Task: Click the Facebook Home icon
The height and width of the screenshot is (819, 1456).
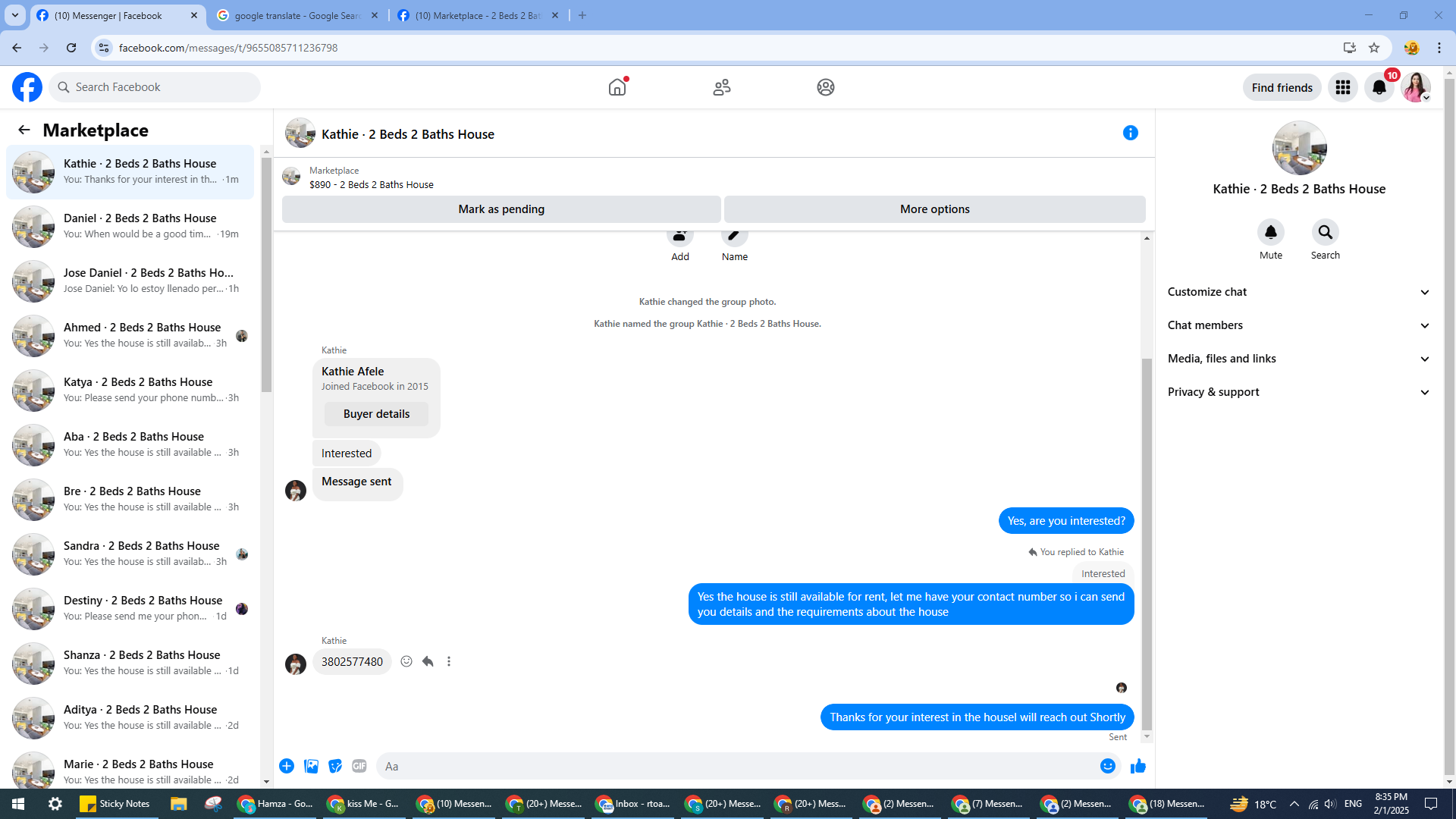Action: 617,87
